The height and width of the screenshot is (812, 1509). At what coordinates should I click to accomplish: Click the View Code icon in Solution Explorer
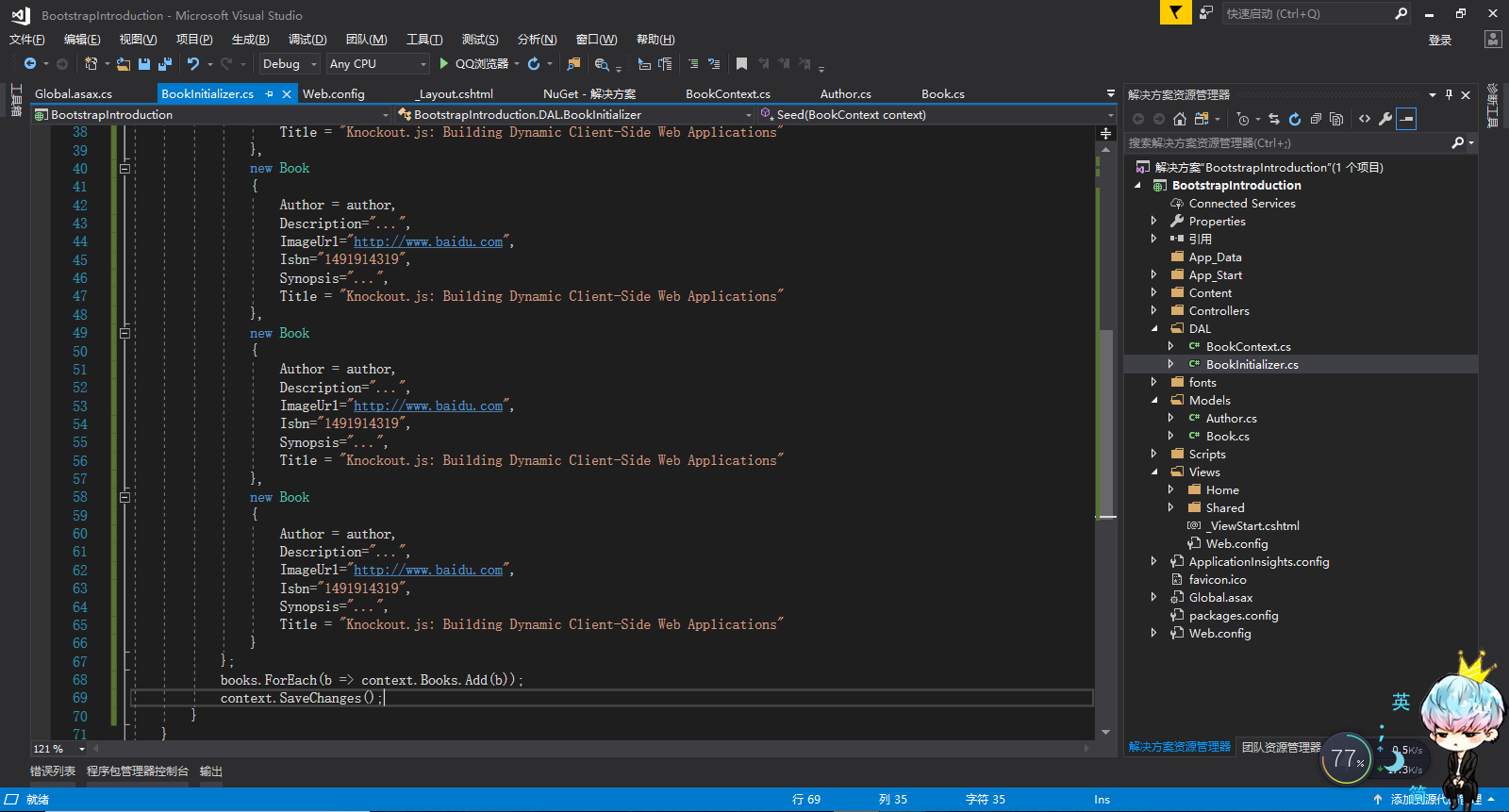1364,119
